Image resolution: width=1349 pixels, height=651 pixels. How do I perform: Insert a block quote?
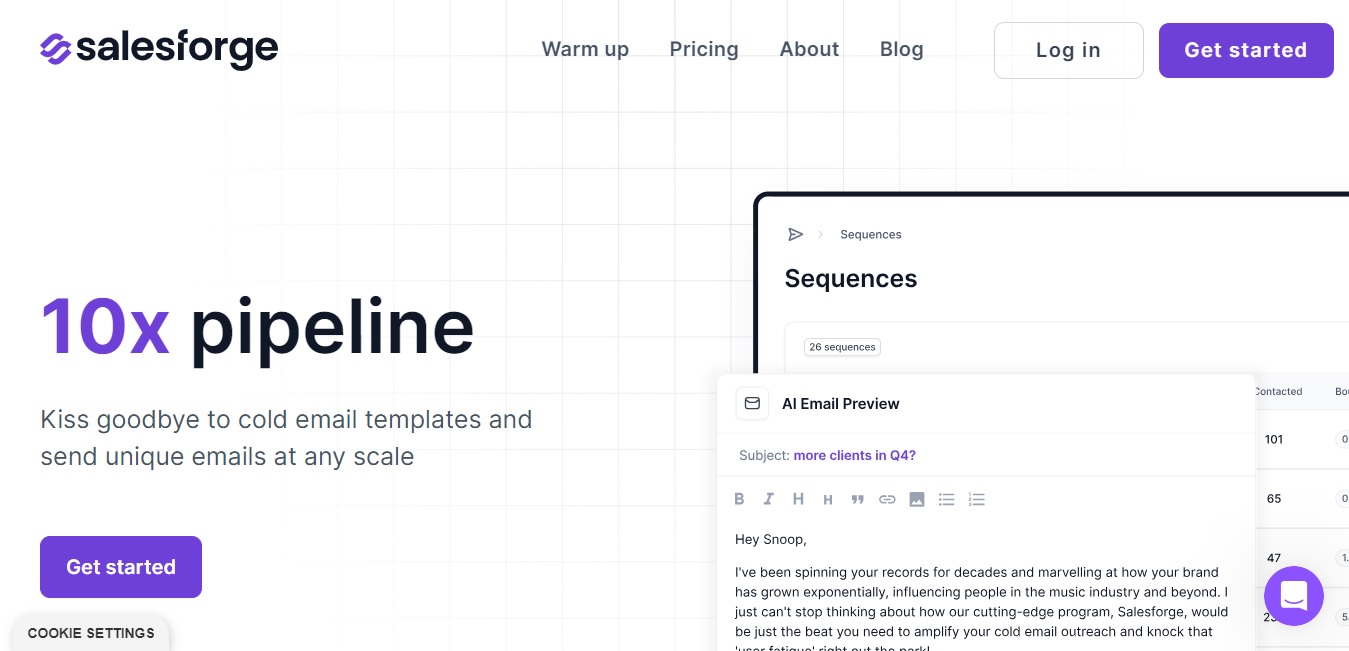coord(857,499)
